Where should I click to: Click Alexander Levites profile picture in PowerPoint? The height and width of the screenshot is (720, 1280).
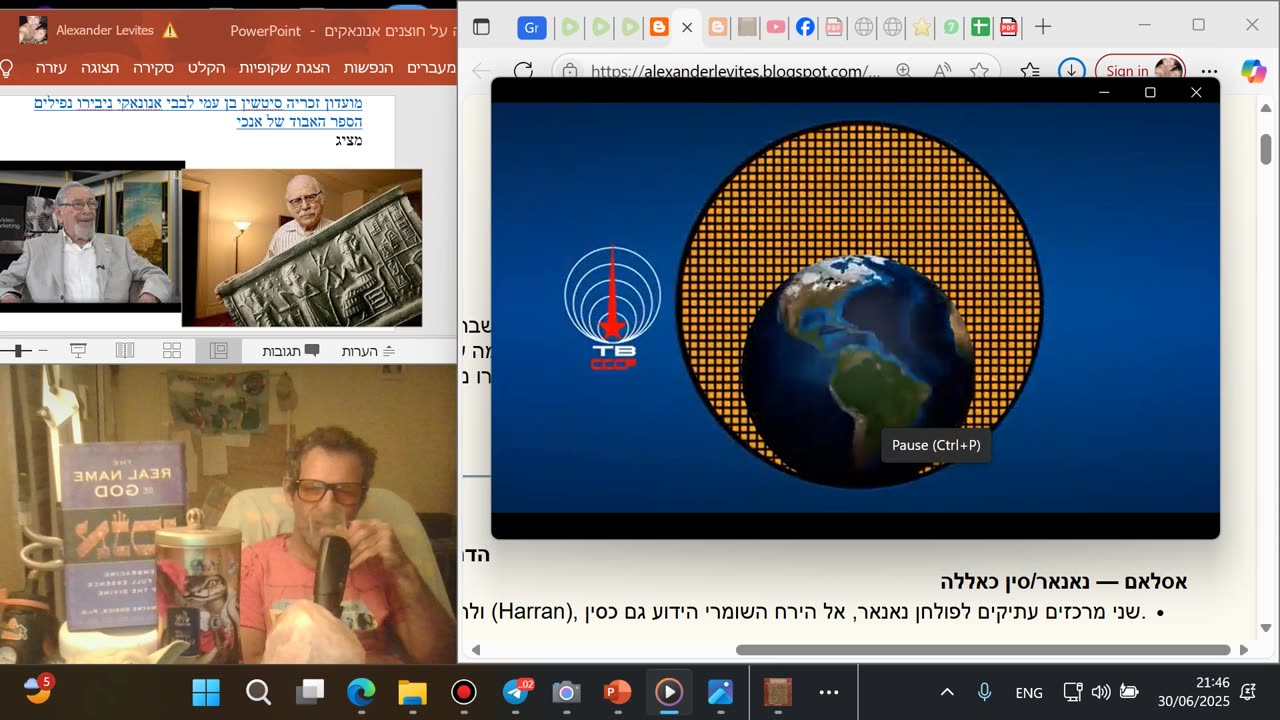(x=33, y=30)
